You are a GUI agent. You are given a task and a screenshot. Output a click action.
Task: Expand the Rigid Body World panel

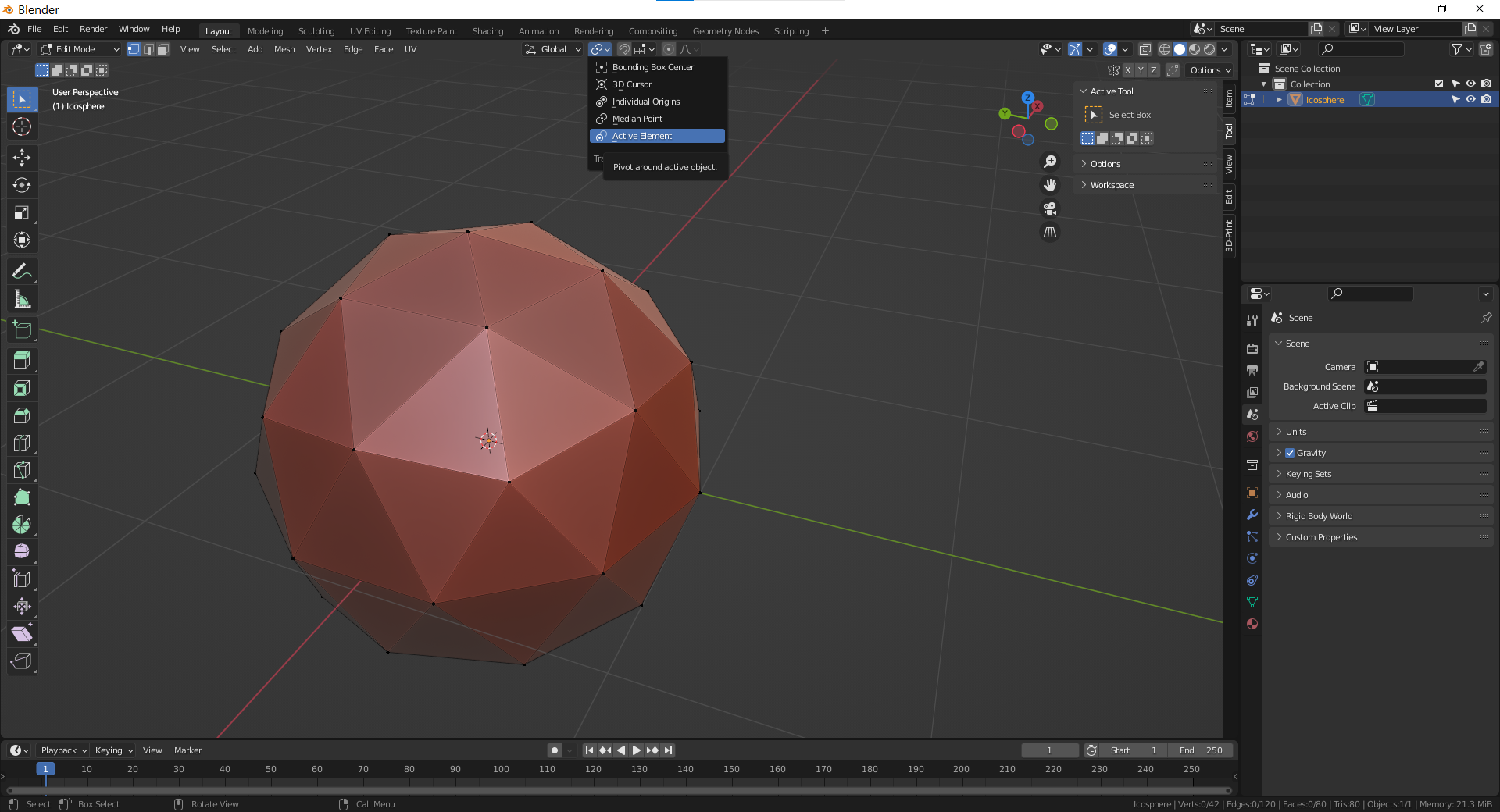[x=1381, y=516]
